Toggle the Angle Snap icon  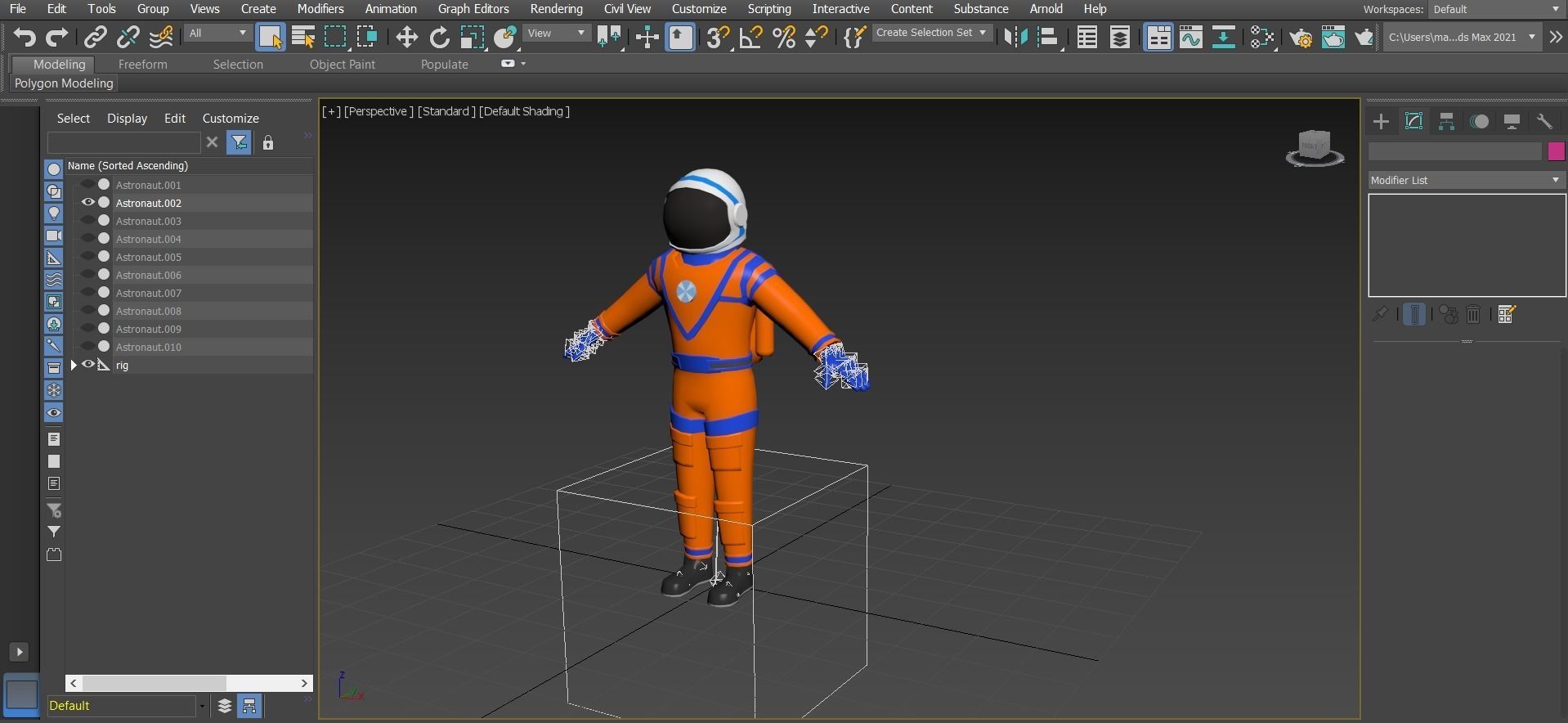[x=750, y=38]
